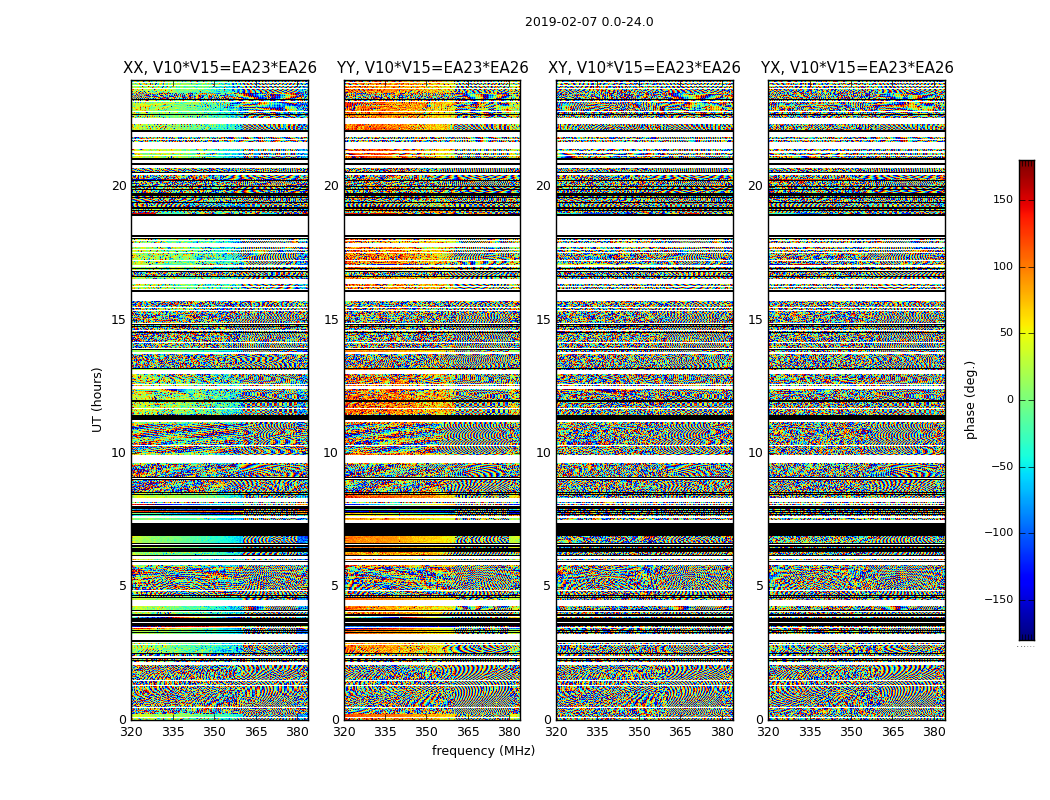The image size is (1050, 800).
Task: Click the 15 hour tick on YX panel
Action: point(755,319)
